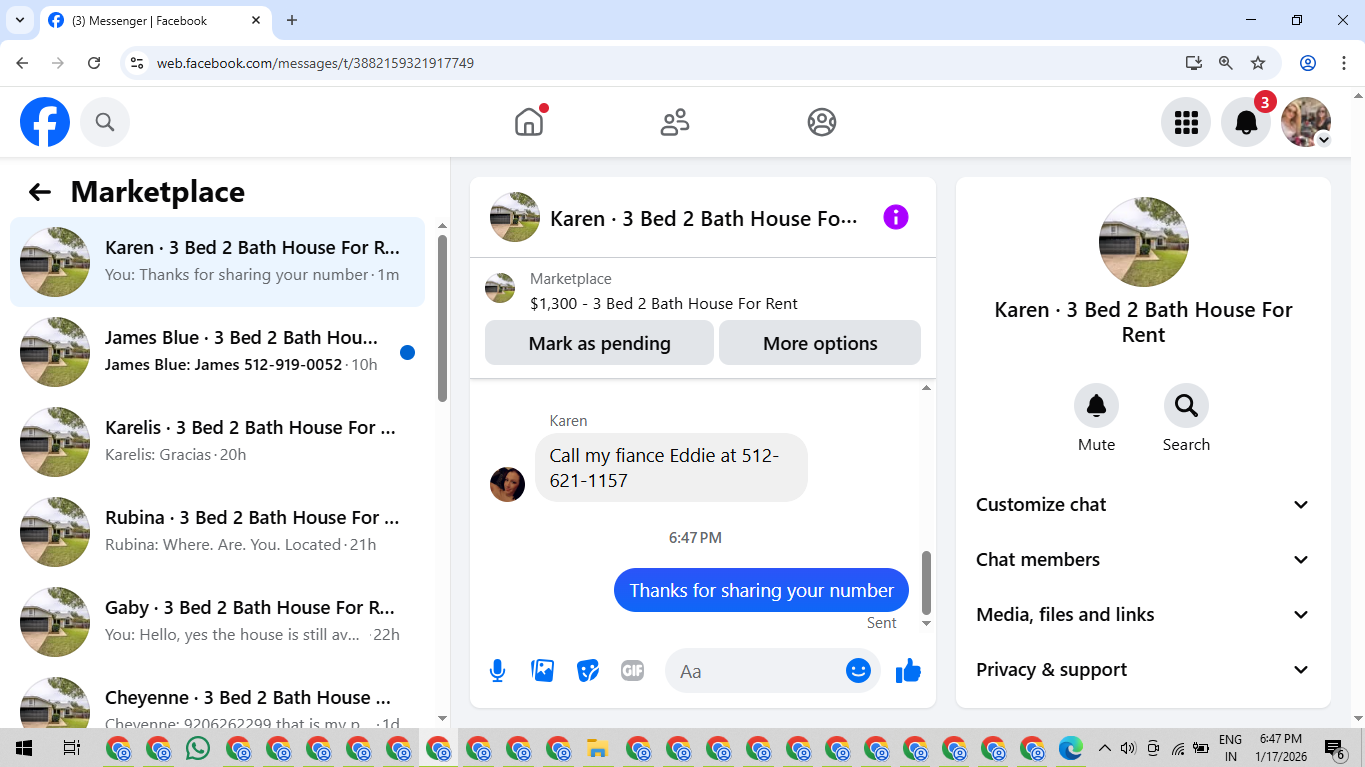The width and height of the screenshot is (1365, 767).
Task: Open Karelis's conversation in the list
Action: tap(217, 442)
